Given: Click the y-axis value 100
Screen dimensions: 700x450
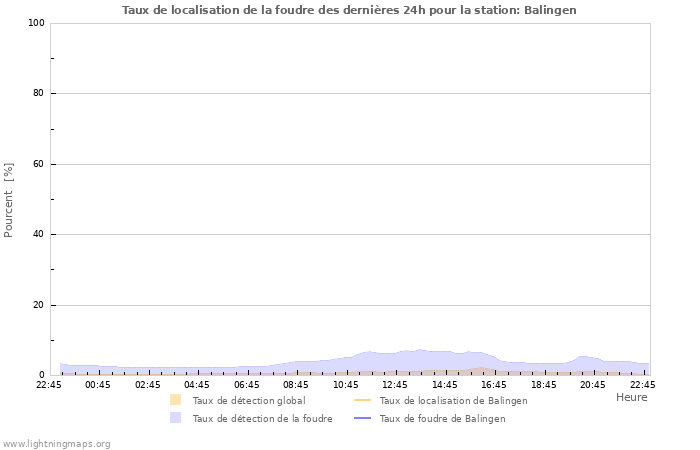Looking at the screenshot, I should pyautogui.click(x=37, y=23).
